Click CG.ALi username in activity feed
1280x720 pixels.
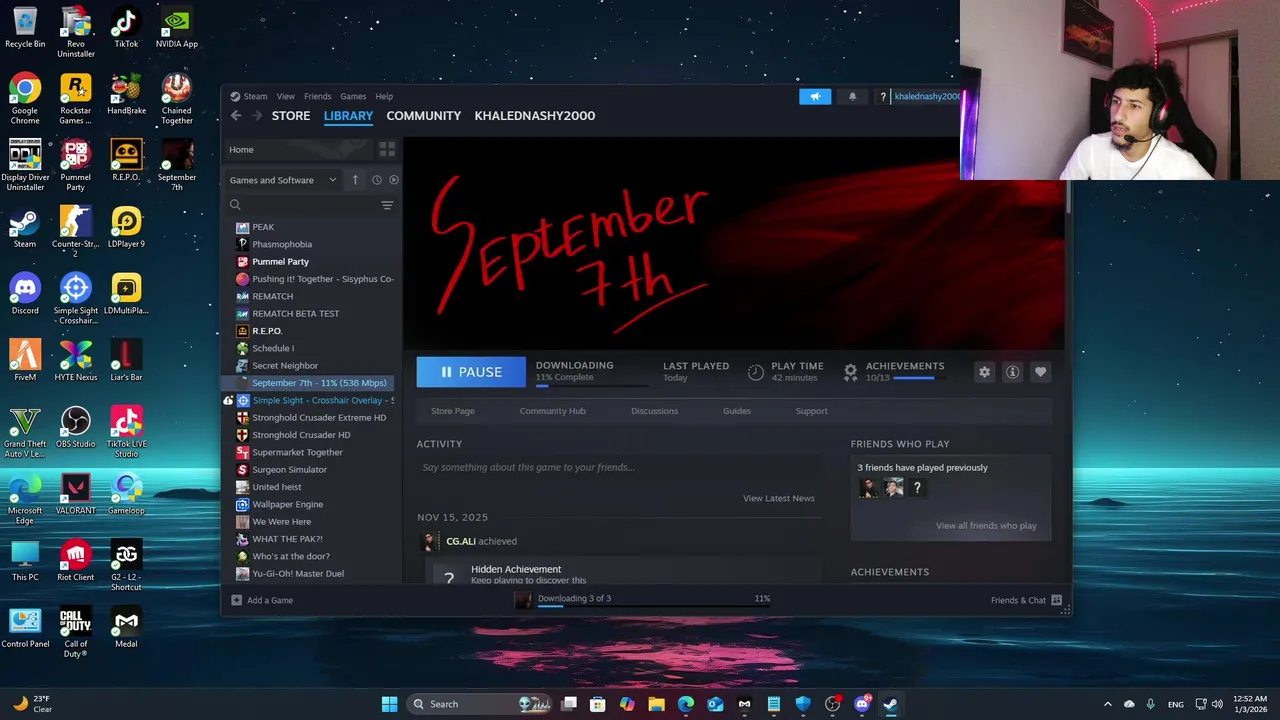461,541
